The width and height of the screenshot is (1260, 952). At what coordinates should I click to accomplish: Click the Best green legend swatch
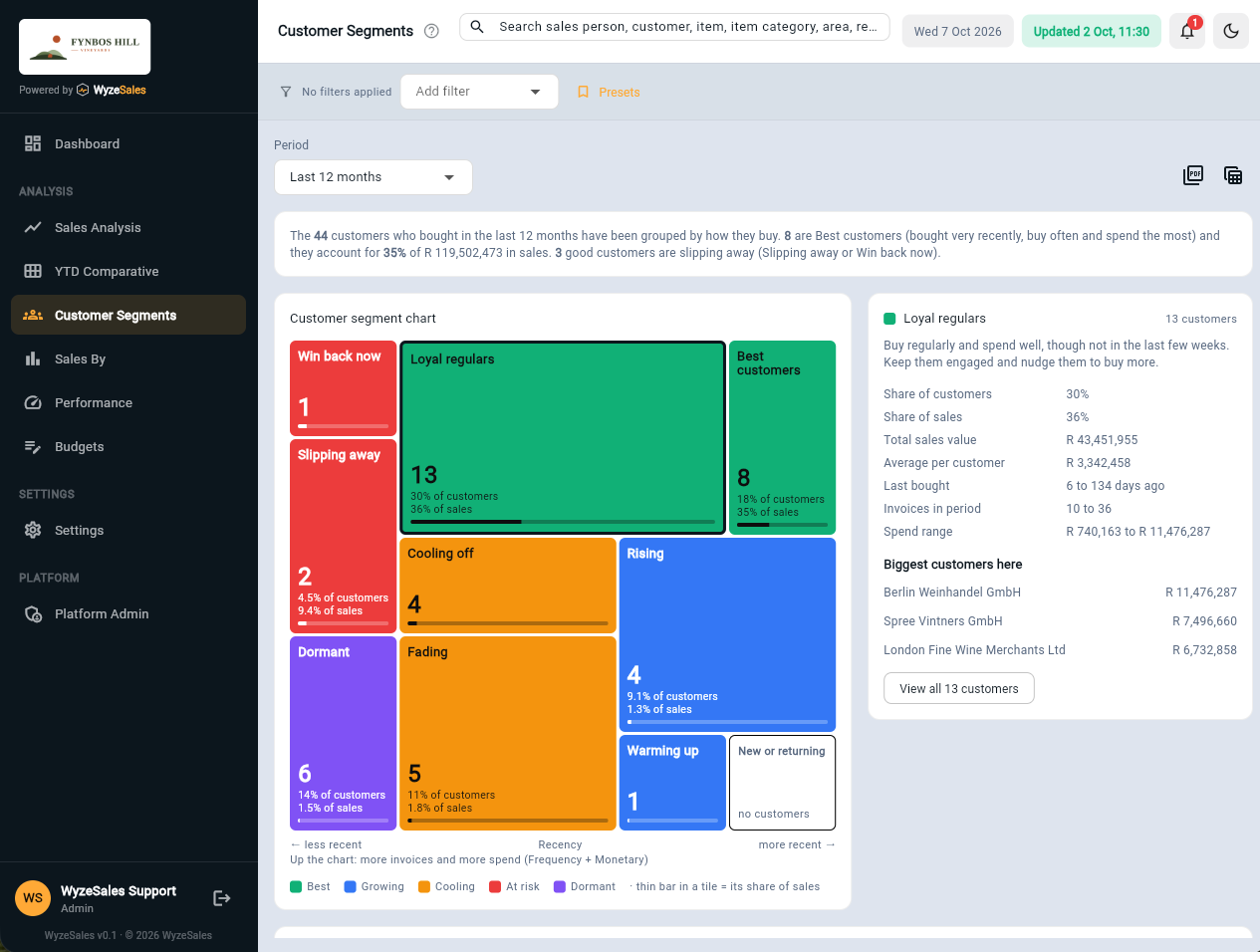coord(296,886)
